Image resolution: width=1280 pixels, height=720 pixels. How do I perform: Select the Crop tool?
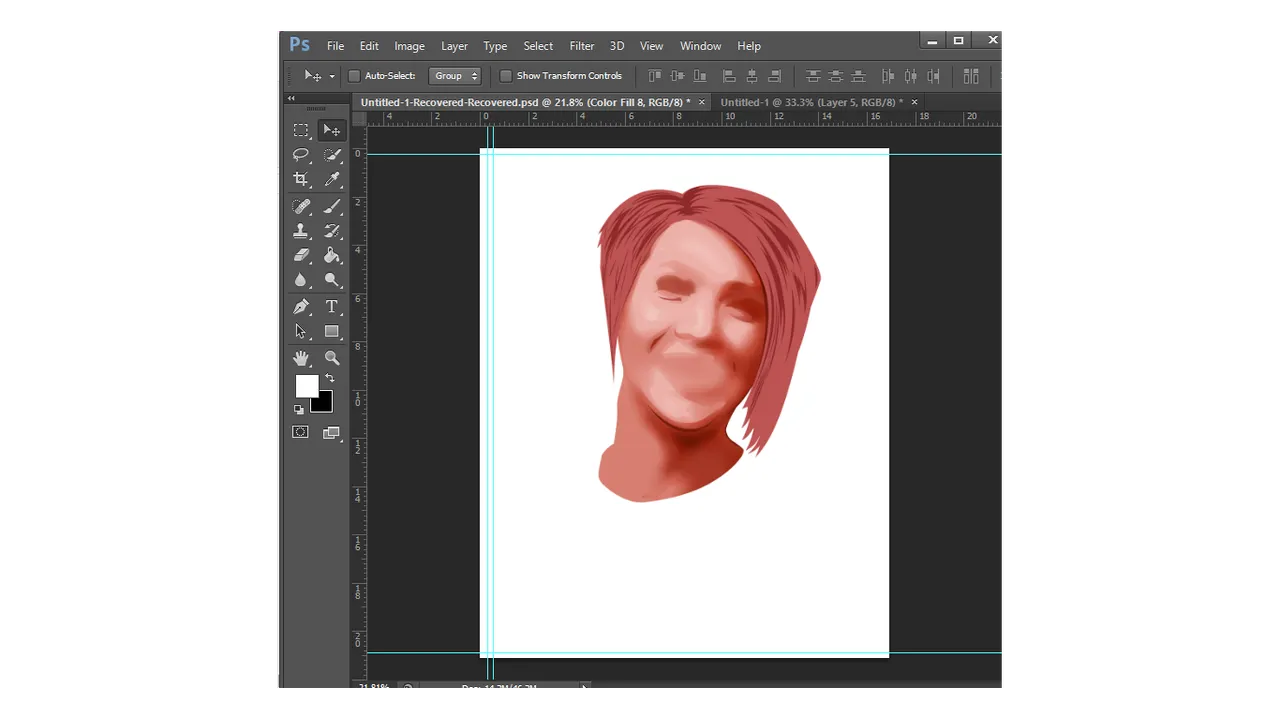301,180
